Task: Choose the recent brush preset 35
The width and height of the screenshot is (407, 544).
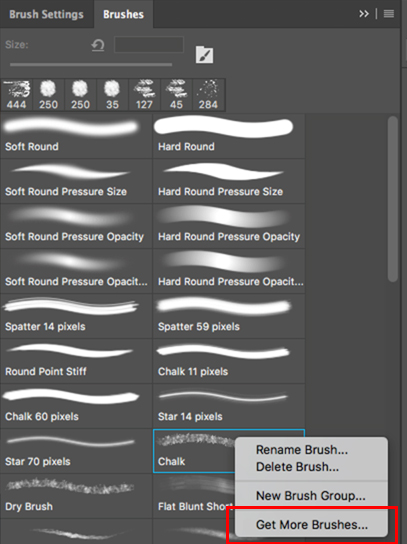Action: click(112, 95)
